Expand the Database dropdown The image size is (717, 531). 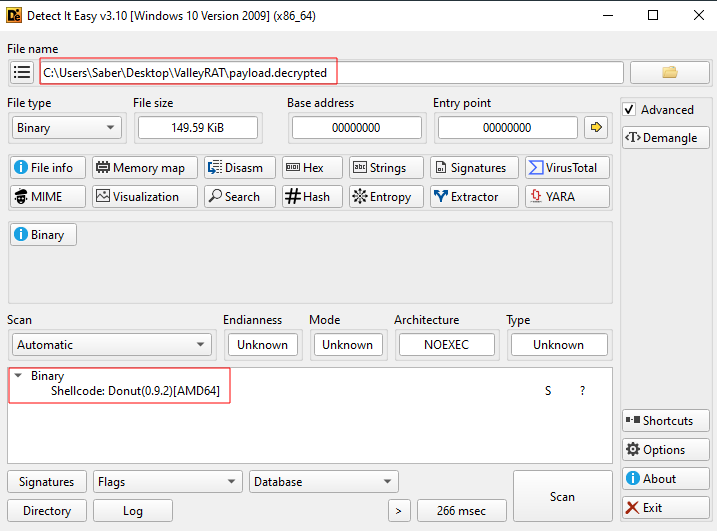(324, 482)
